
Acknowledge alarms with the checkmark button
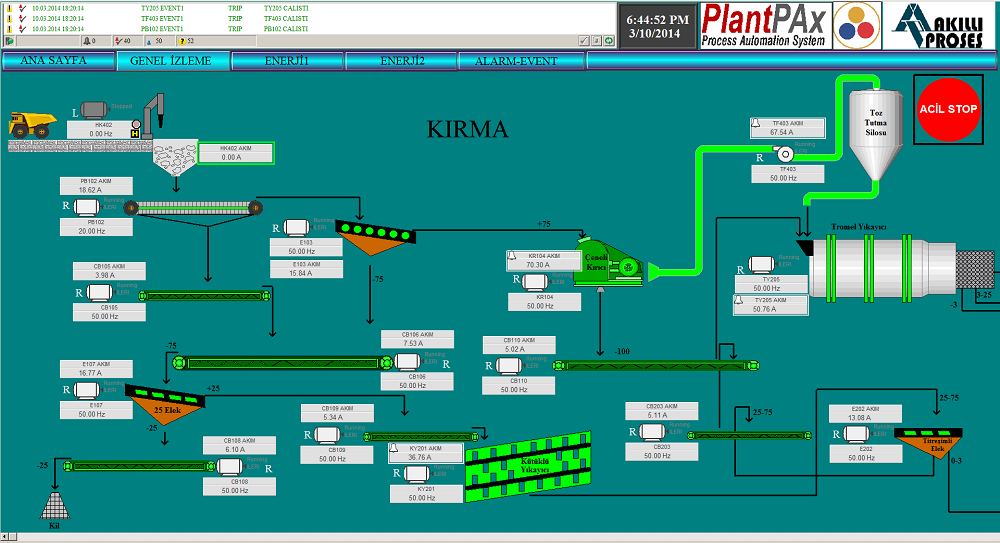pyautogui.click(x=583, y=41)
